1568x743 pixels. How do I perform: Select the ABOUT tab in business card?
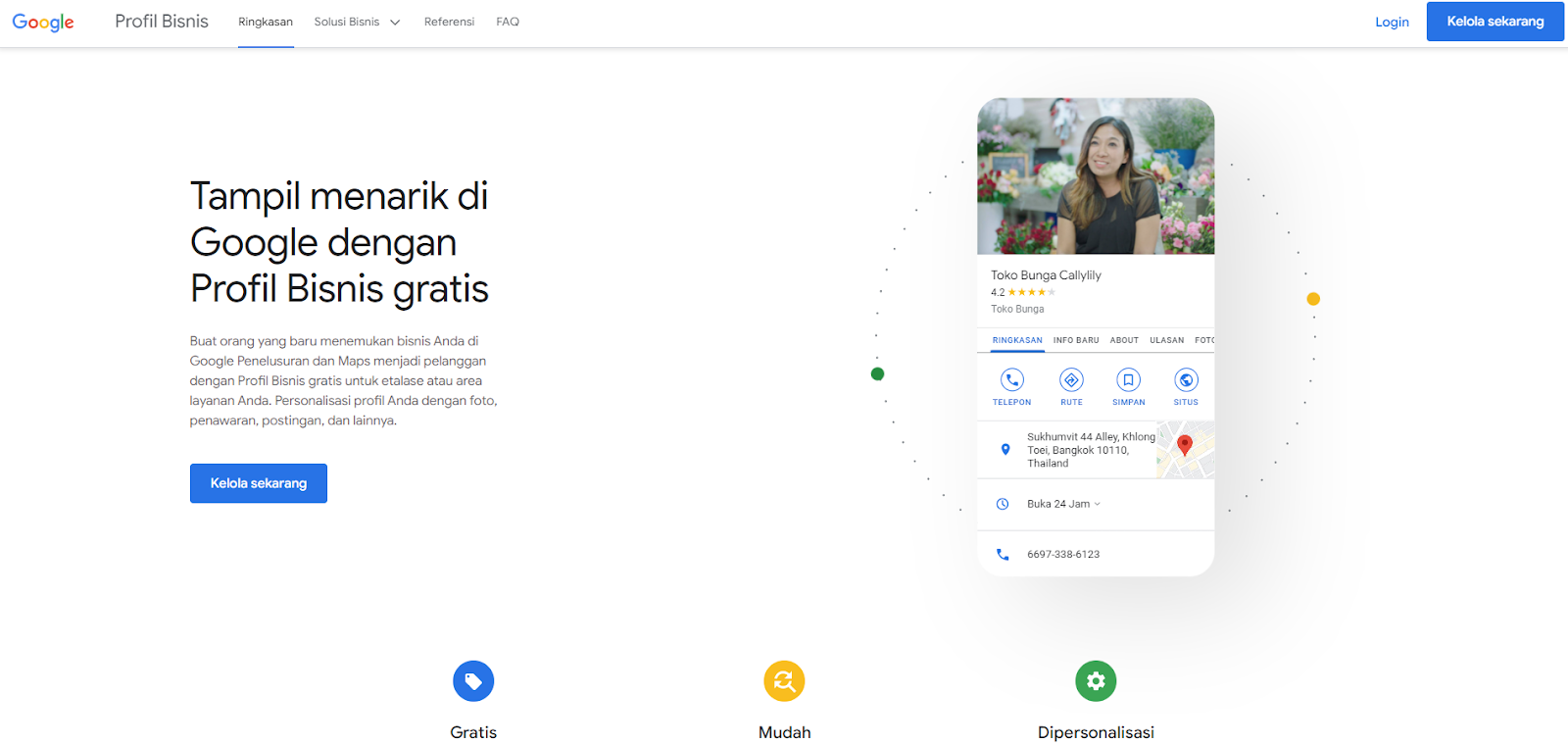pyautogui.click(x=1124, y=340)
